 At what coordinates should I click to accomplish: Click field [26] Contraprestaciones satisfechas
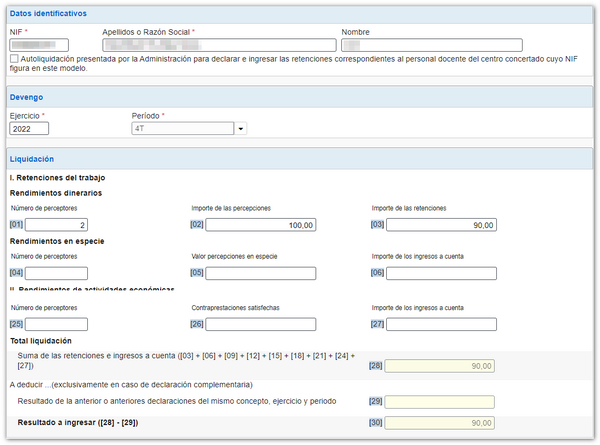261,324
